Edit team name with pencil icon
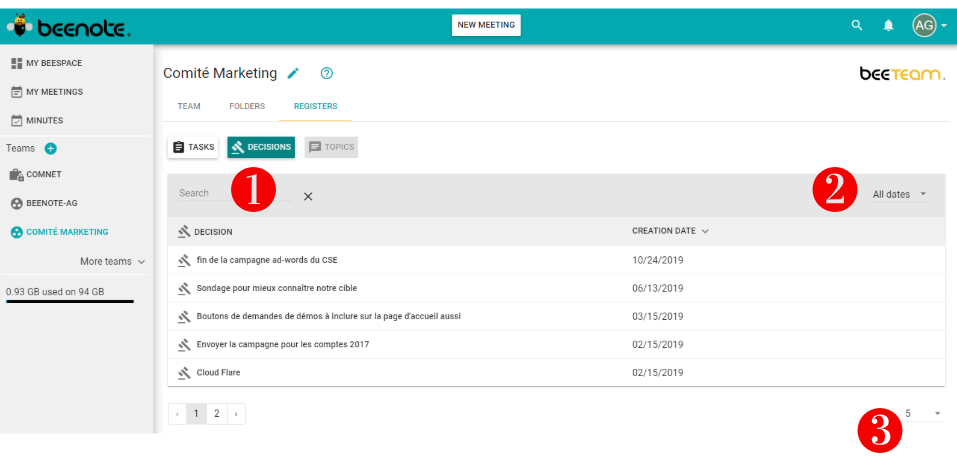The height and width of the screenshot is (461, 957). [x=294, y=73]
